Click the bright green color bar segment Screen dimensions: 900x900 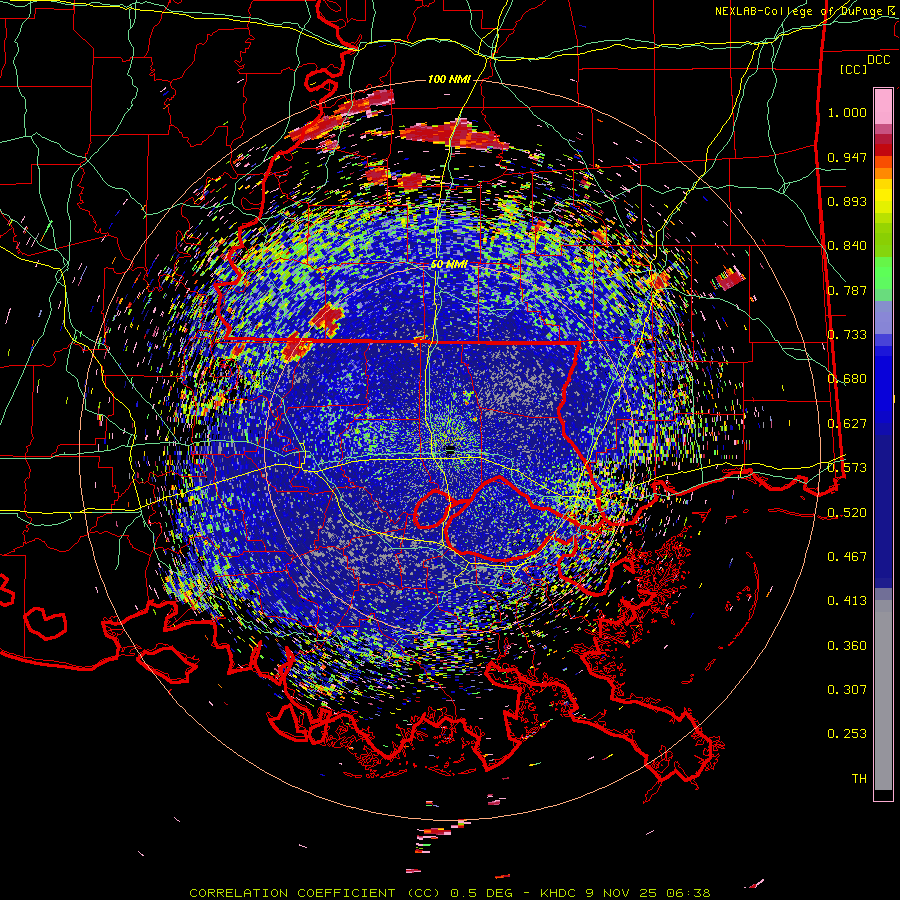coord(883,273)
